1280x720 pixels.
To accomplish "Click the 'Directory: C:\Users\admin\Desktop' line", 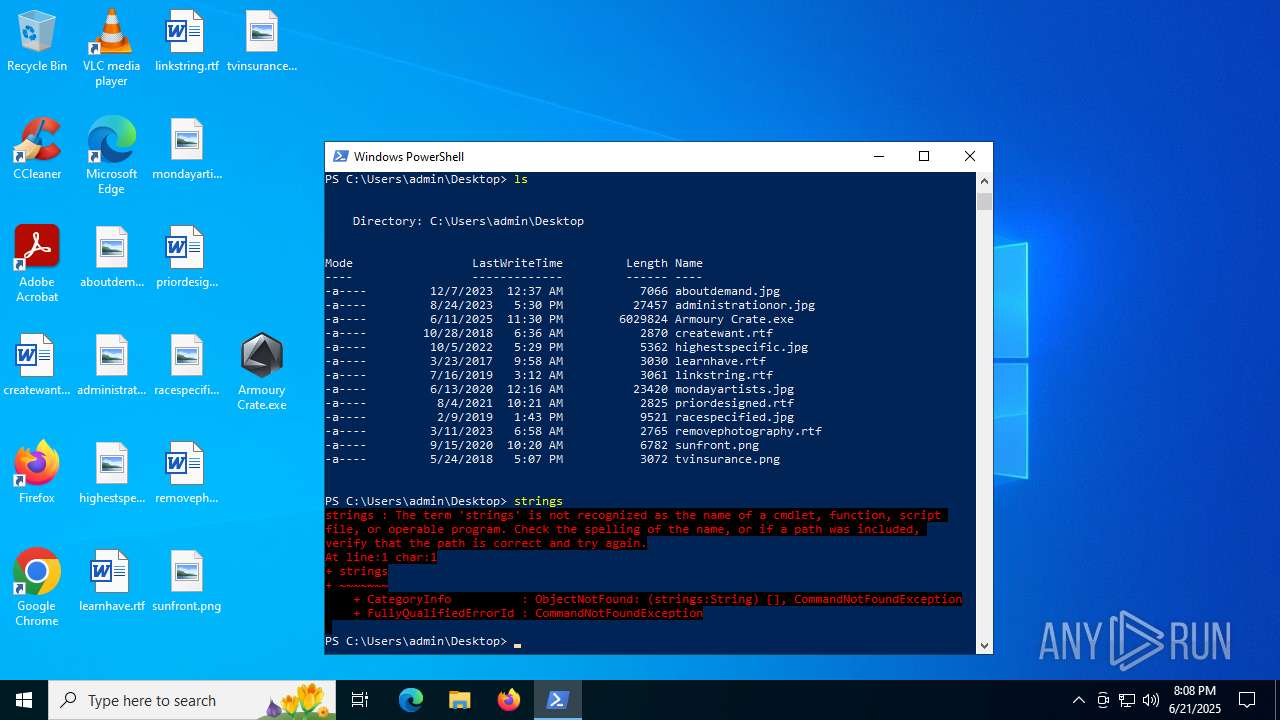I will [x=468, y=221].
